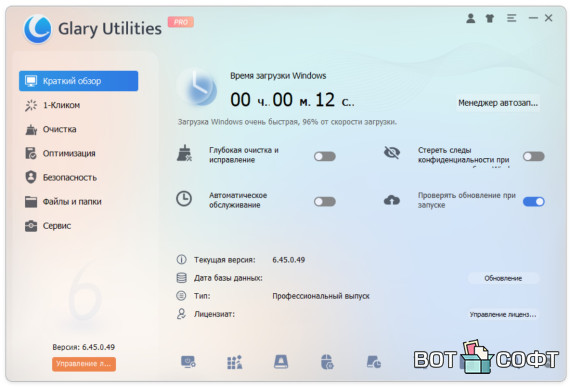Image resolution: width=570 pixels, height=387 pixels.
Task: Open the user account icon
Action: pos(470,18)
